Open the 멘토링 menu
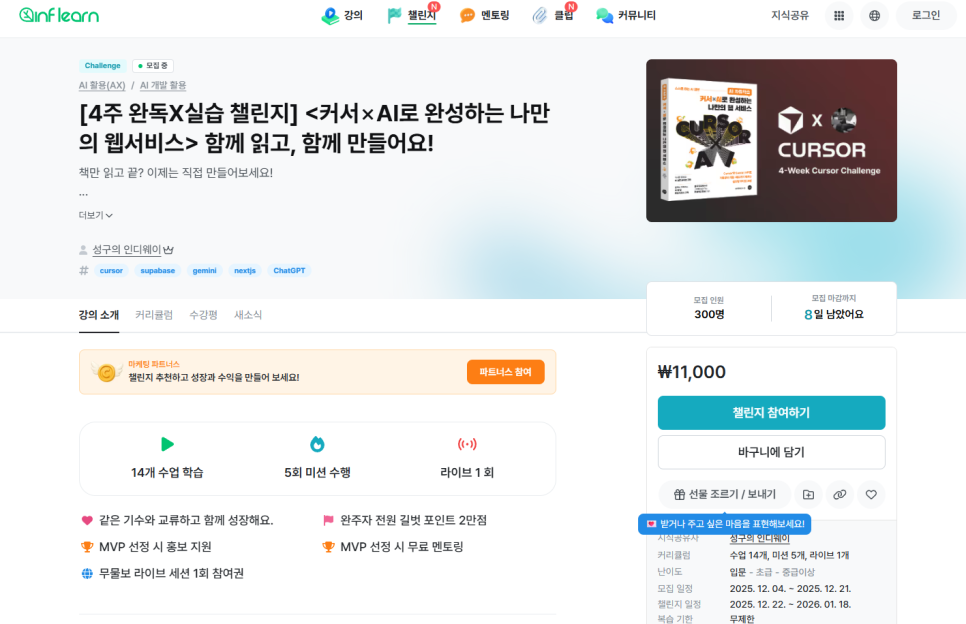This screenshot has height=624, width=966. tap(485, 15)
